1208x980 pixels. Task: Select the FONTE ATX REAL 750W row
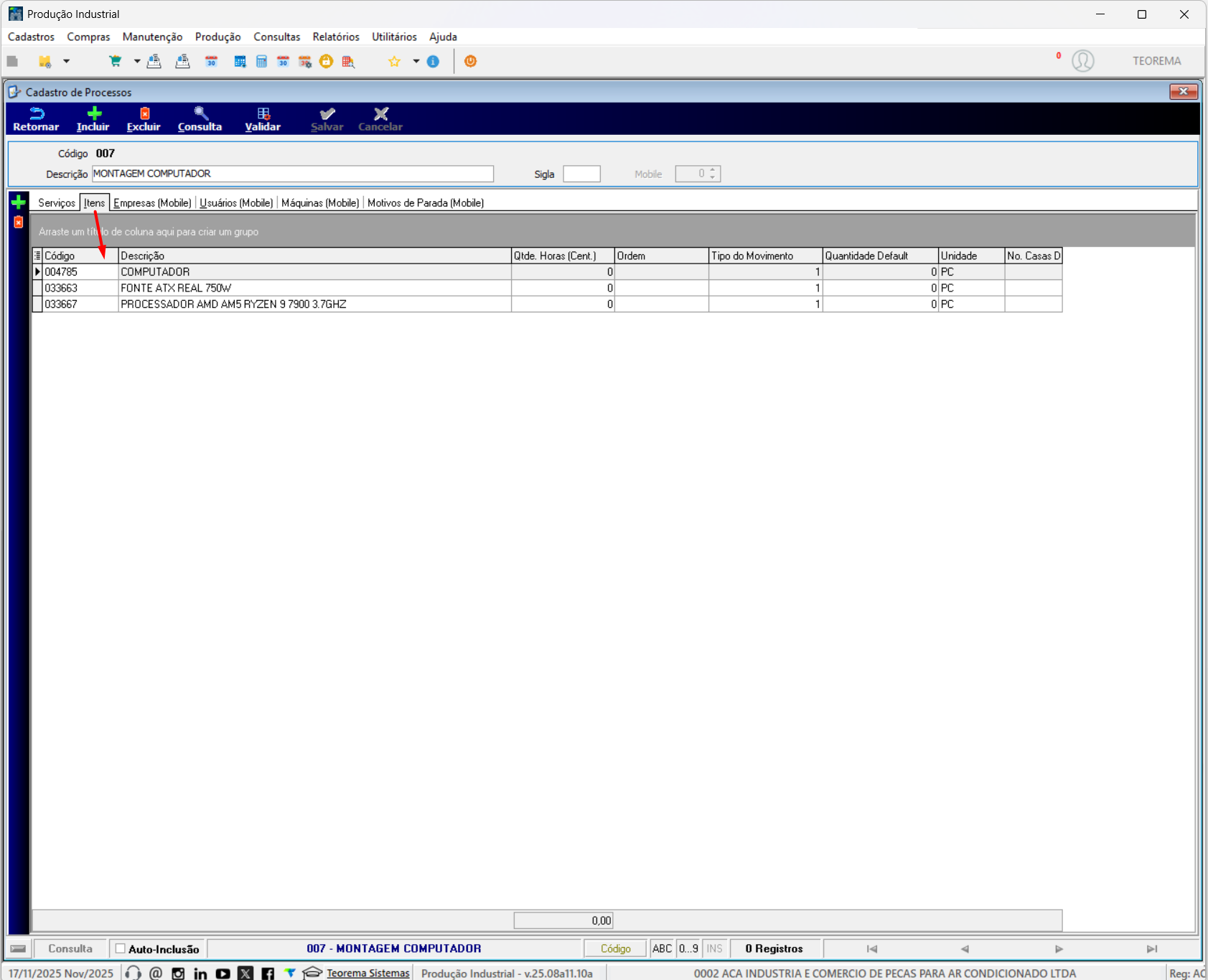(x=547, y=288)
